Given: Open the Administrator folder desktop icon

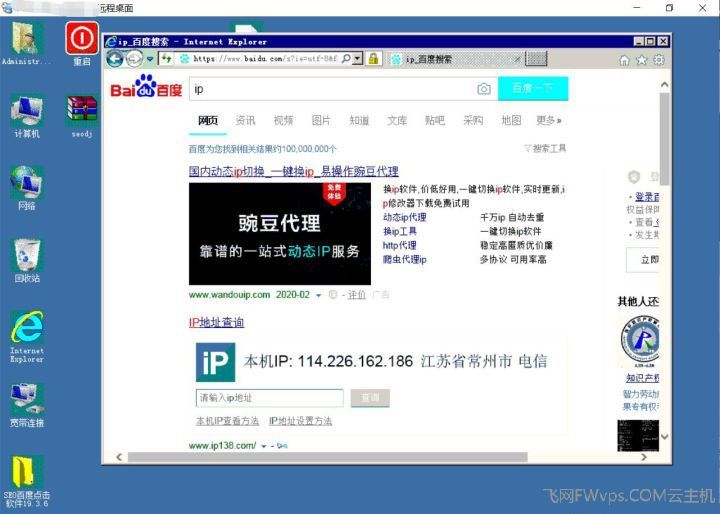Looking at the screenshot, I should point(26,42).
